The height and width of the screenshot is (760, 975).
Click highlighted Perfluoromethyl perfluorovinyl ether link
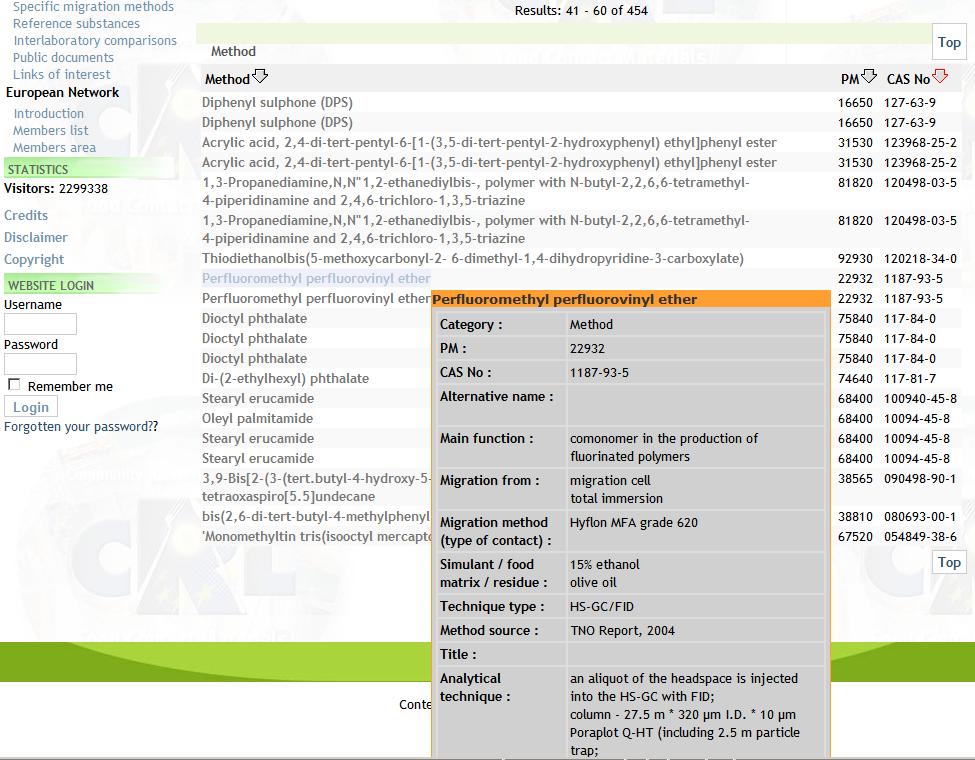[316, 279]
